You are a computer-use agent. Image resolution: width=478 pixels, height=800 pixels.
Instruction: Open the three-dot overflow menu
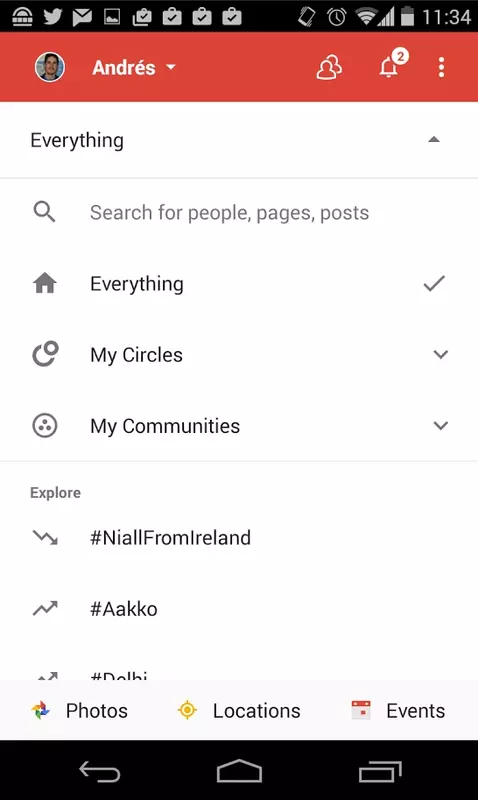tap(441, 67)
